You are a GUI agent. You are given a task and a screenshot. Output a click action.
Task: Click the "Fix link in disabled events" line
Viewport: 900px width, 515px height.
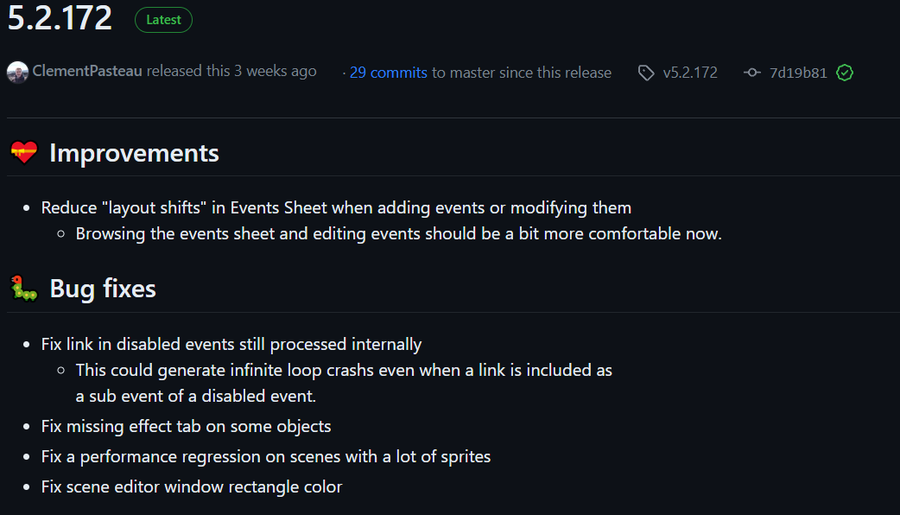pyautogui.click(x=231, y=344)
